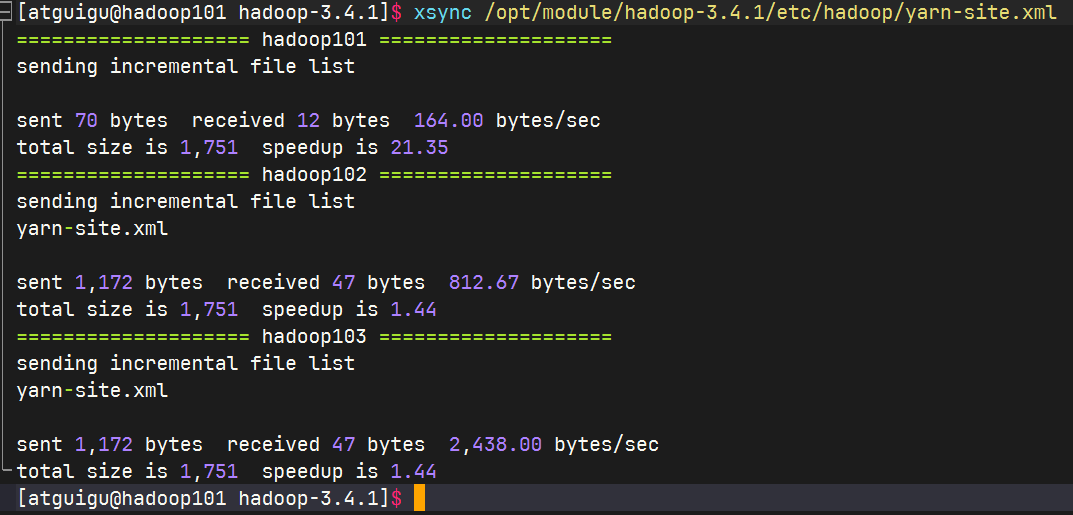Click the top prompt [atguigu@hadoop101 hadoop-3.4.1]

click(x=204, y=12)
